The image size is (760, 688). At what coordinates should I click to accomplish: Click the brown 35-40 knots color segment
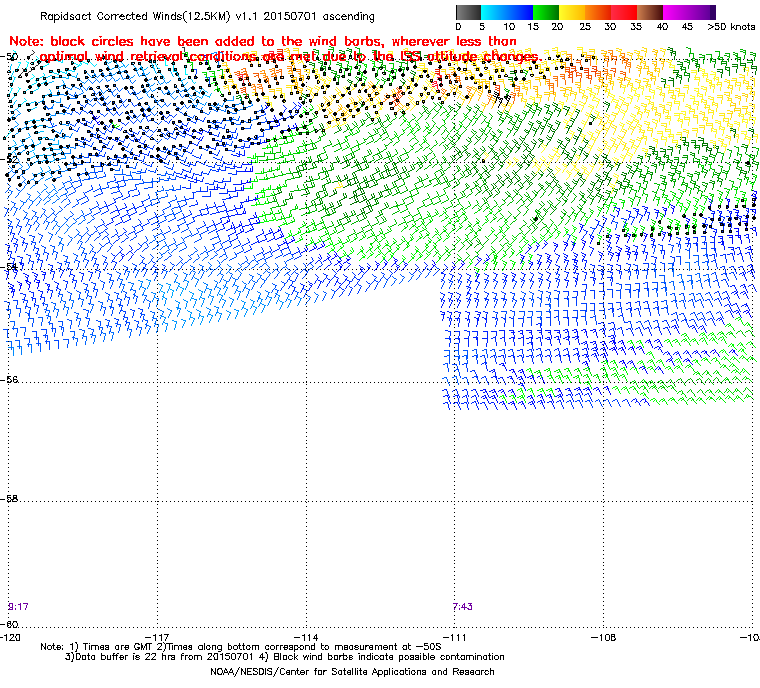(x=650, y=12)
